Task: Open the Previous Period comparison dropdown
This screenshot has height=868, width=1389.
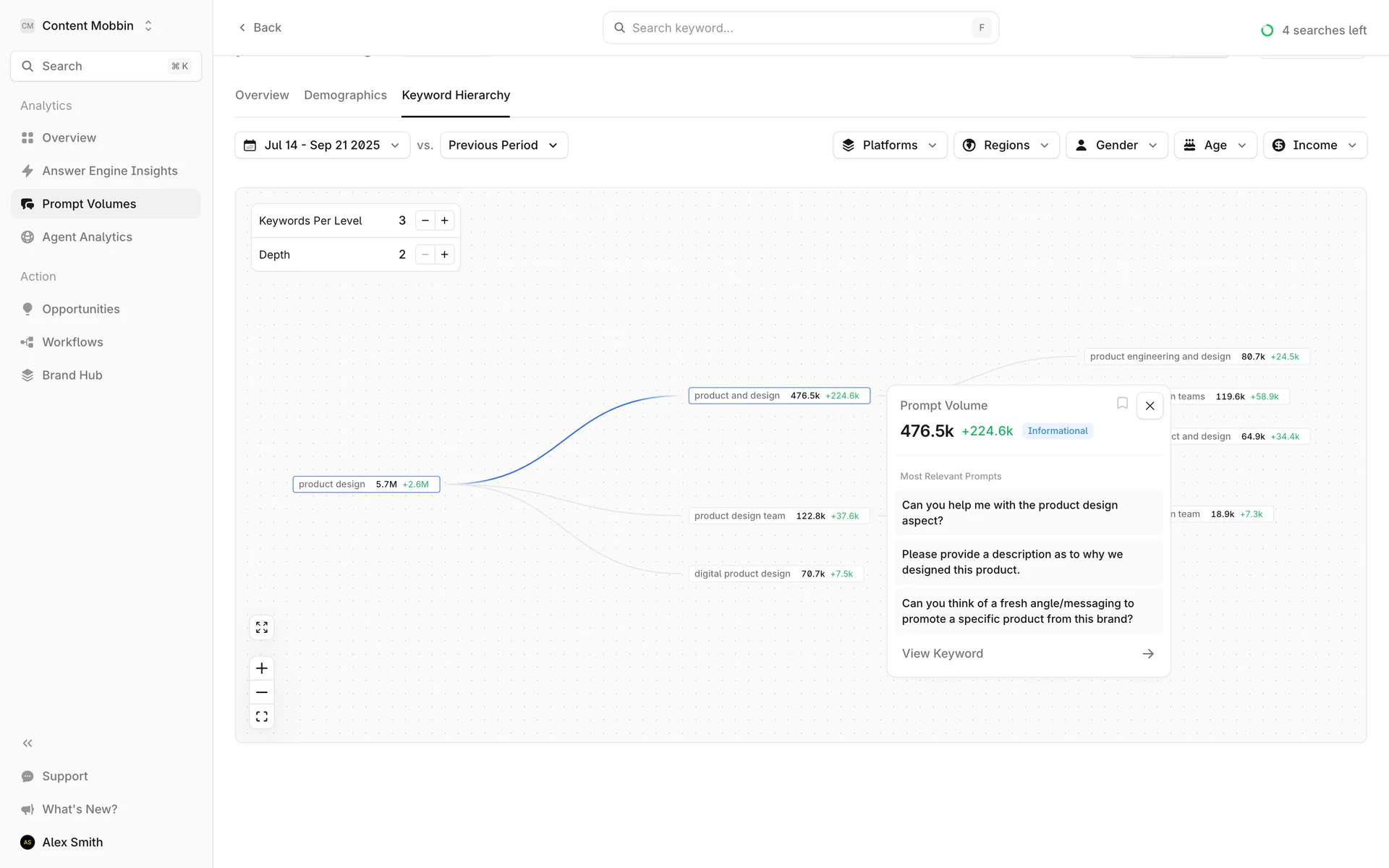Action: click(504, 145)
